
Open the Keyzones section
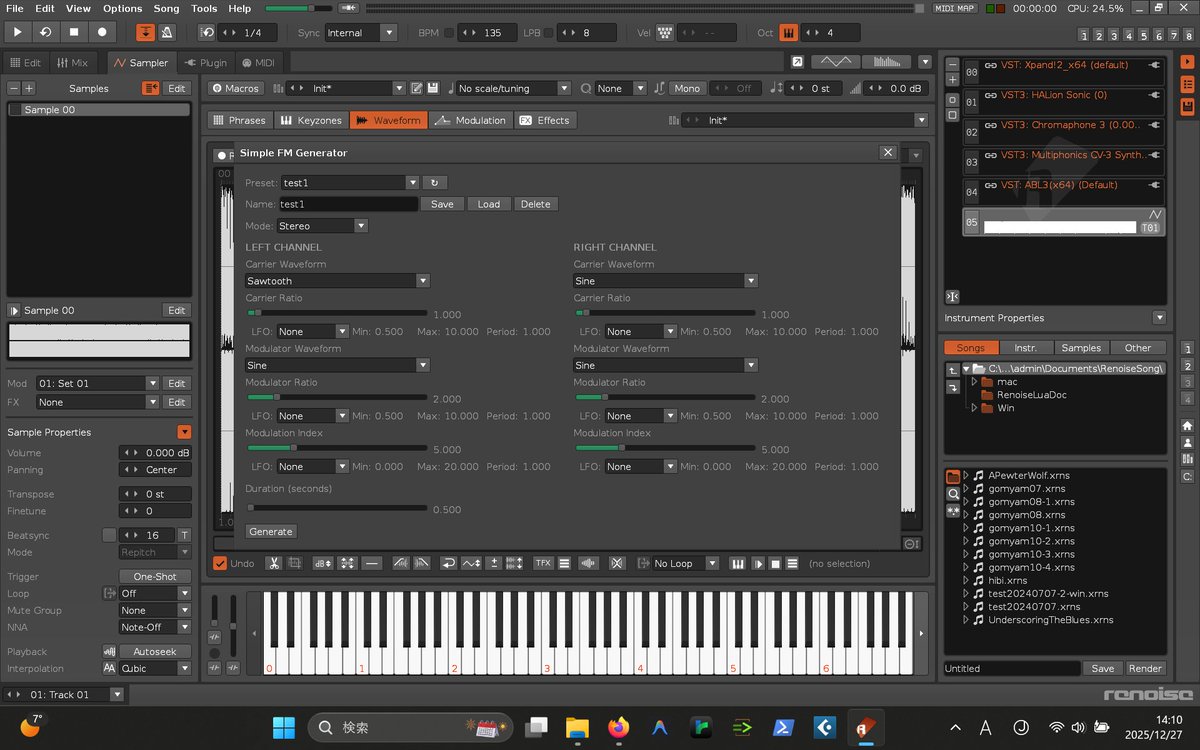coord(311,120)
